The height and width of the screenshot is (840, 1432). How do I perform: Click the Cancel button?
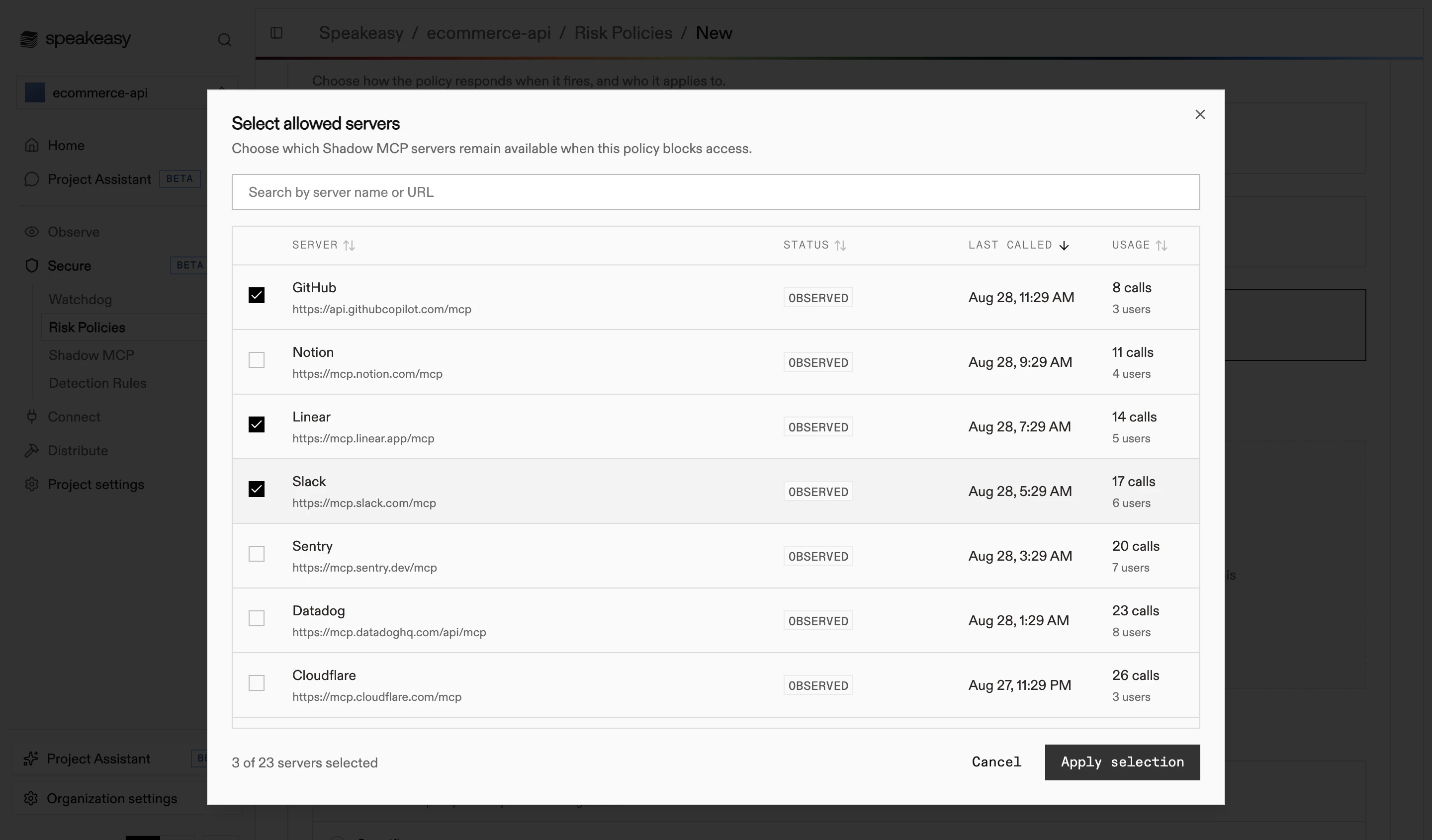(996, 762)
